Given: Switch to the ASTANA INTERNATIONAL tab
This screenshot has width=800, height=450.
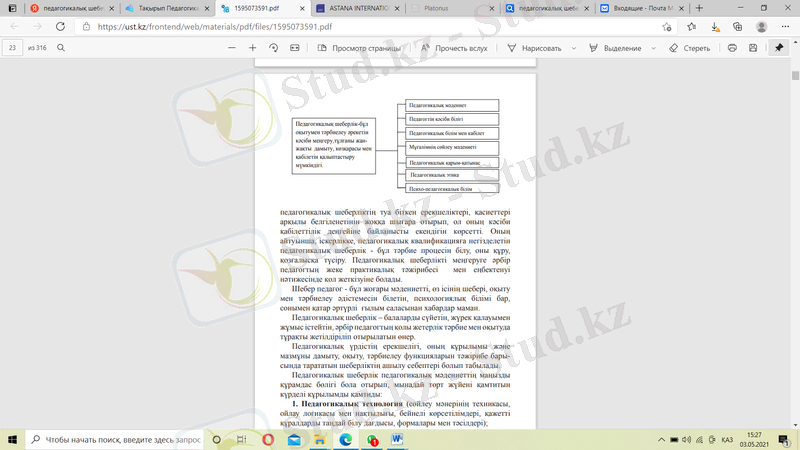Looking at the screenshot, I should coord(358,8).
